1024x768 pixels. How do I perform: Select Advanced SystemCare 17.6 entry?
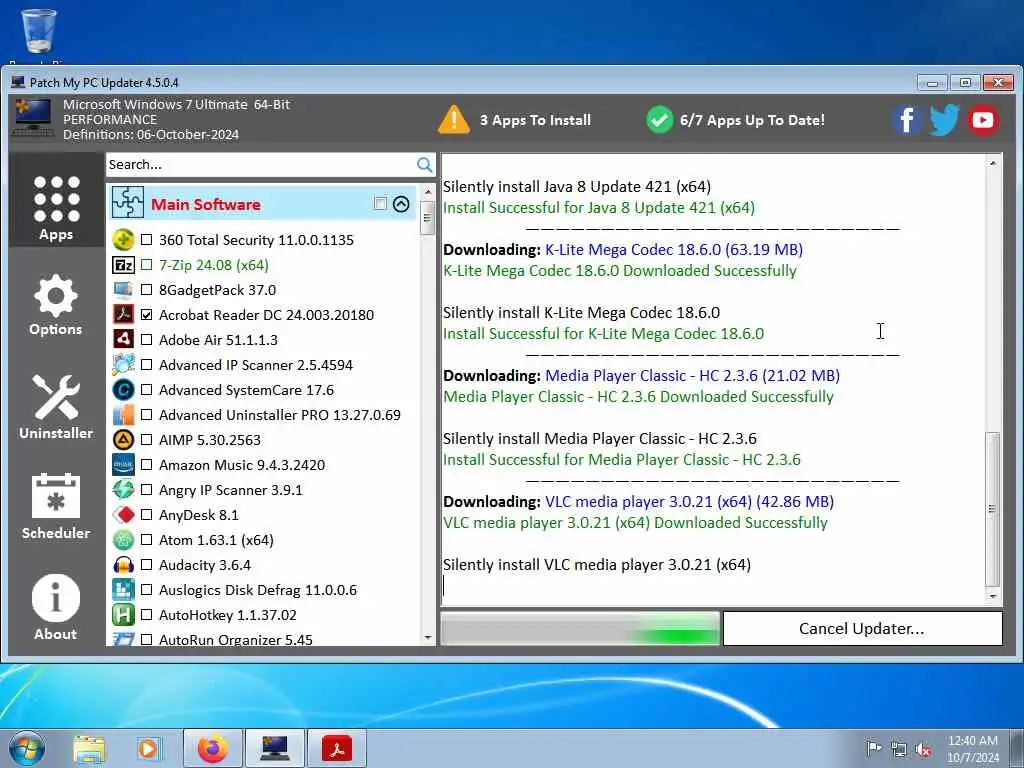tap(246, 390)
